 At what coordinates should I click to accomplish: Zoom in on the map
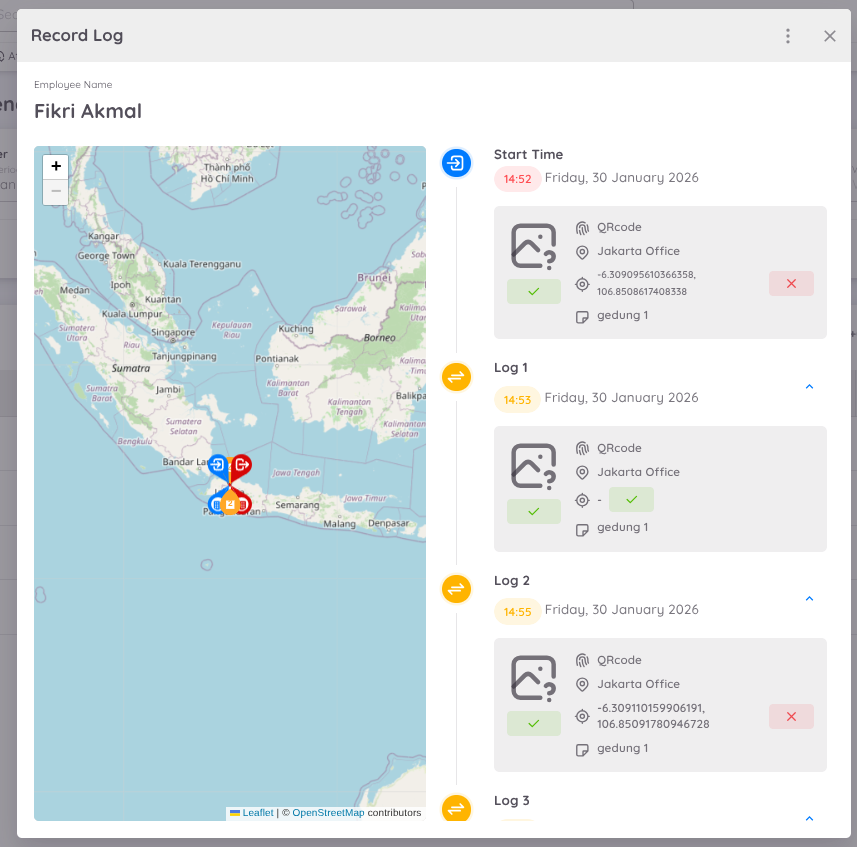[56, 166]
